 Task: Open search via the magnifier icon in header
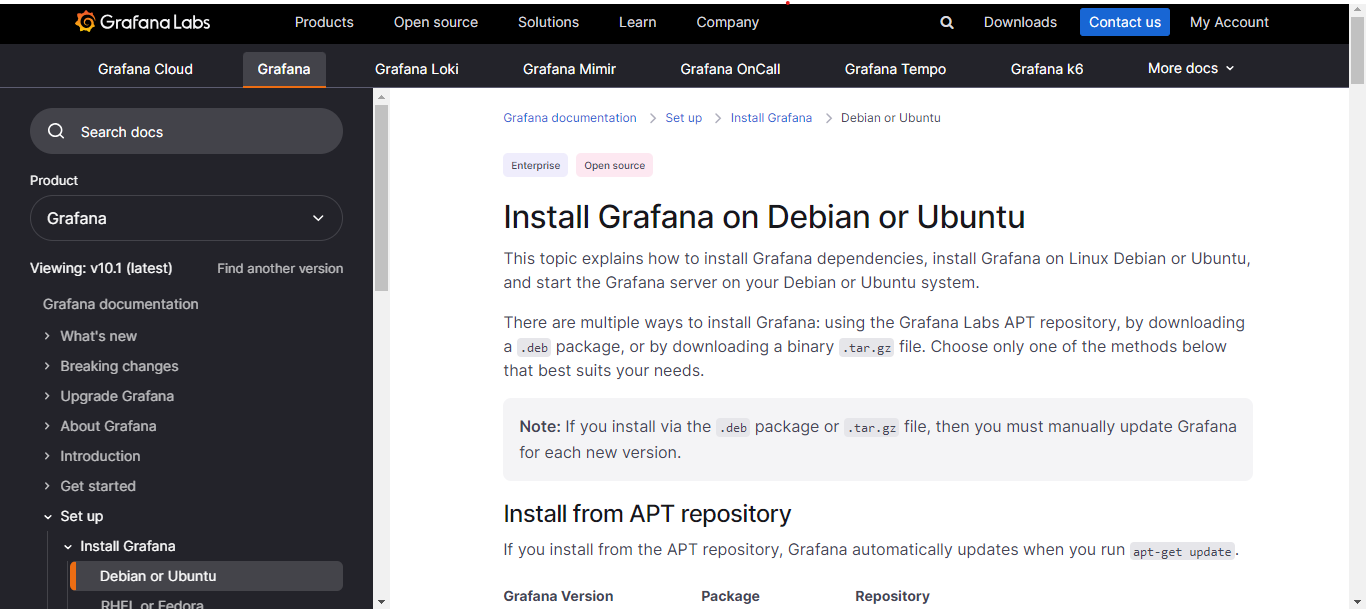[x=947, y=22]
